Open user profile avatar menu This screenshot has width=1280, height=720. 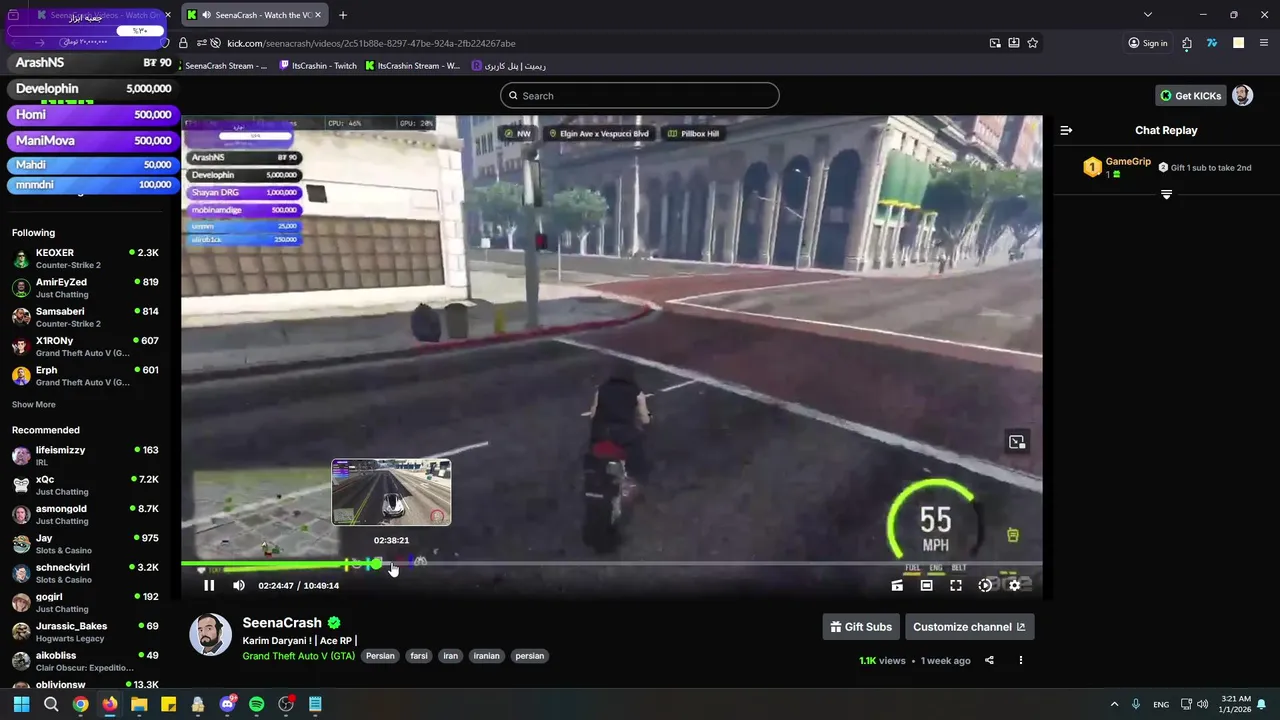1242,96
